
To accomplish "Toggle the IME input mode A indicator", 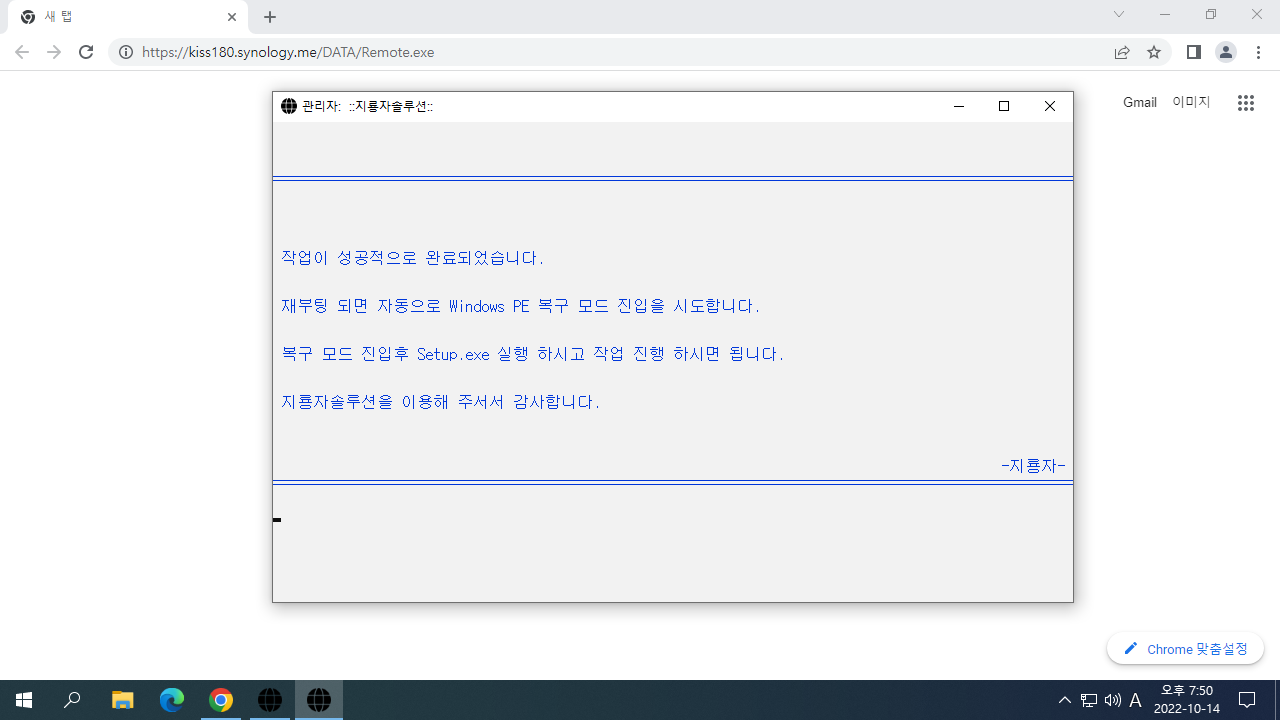I will coord(1135,700).
